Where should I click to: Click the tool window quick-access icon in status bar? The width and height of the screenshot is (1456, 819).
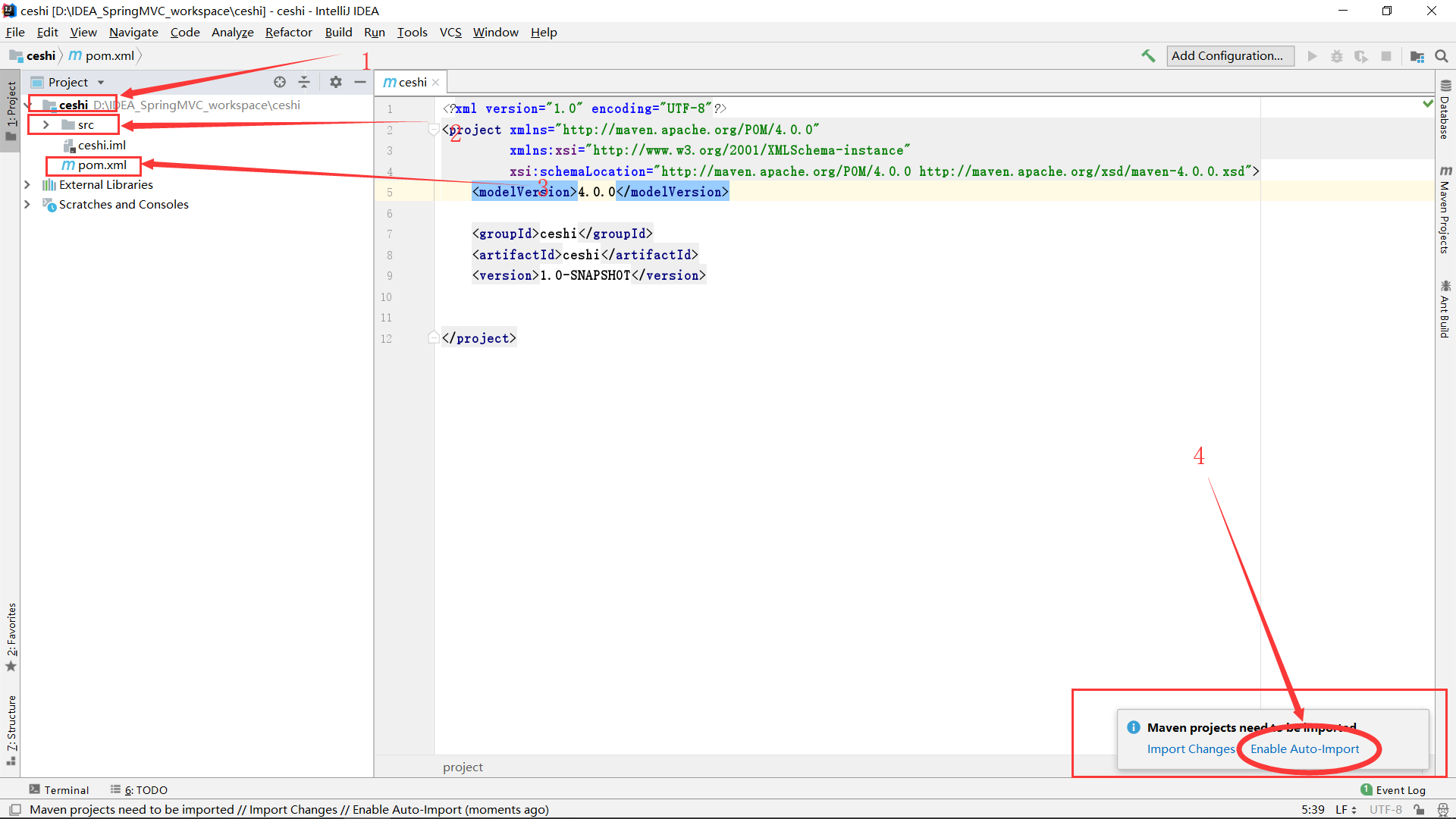pyautogui.click(x=14, y=810)
